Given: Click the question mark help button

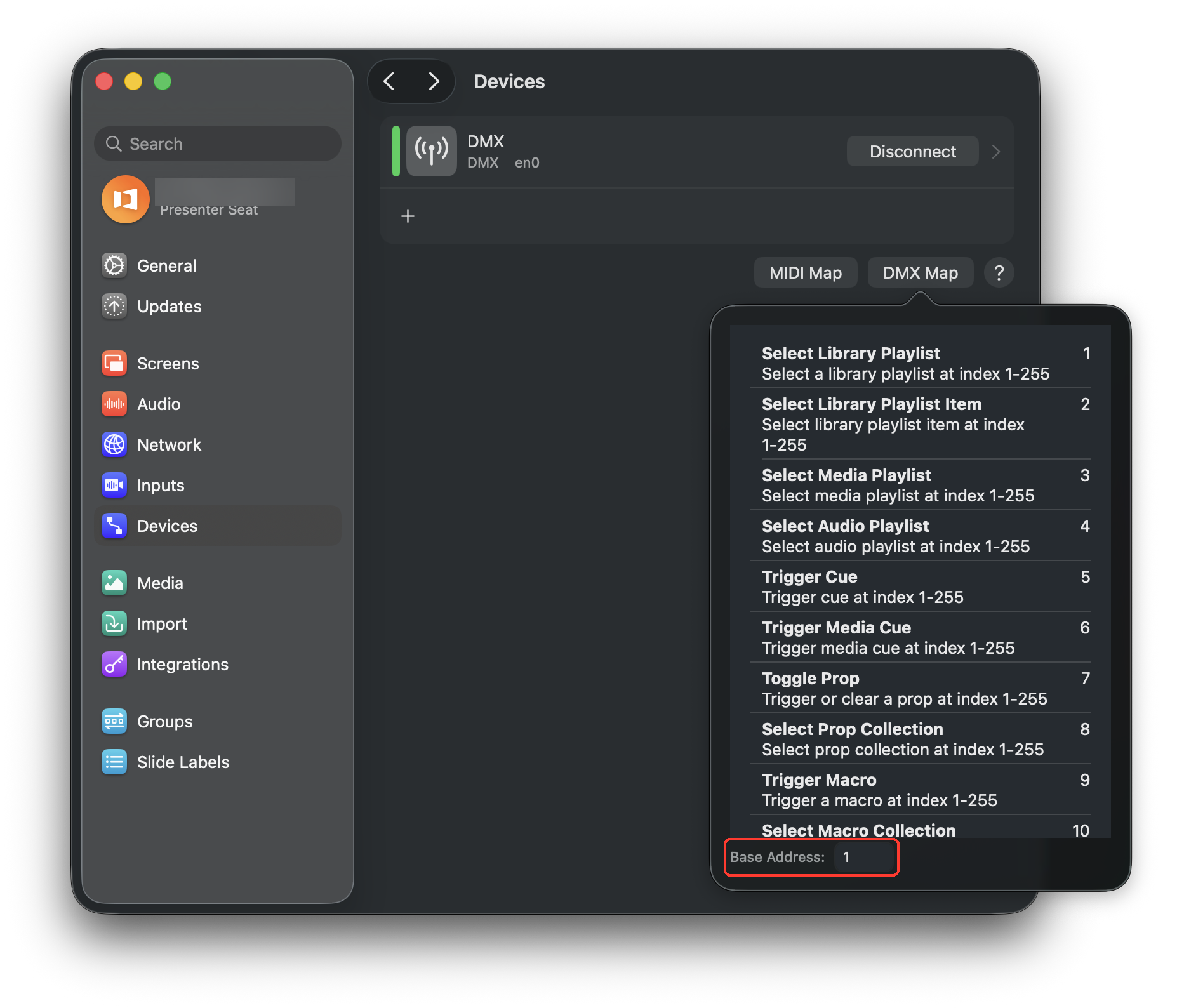Looking at the screenshot, I should [999, 273].
